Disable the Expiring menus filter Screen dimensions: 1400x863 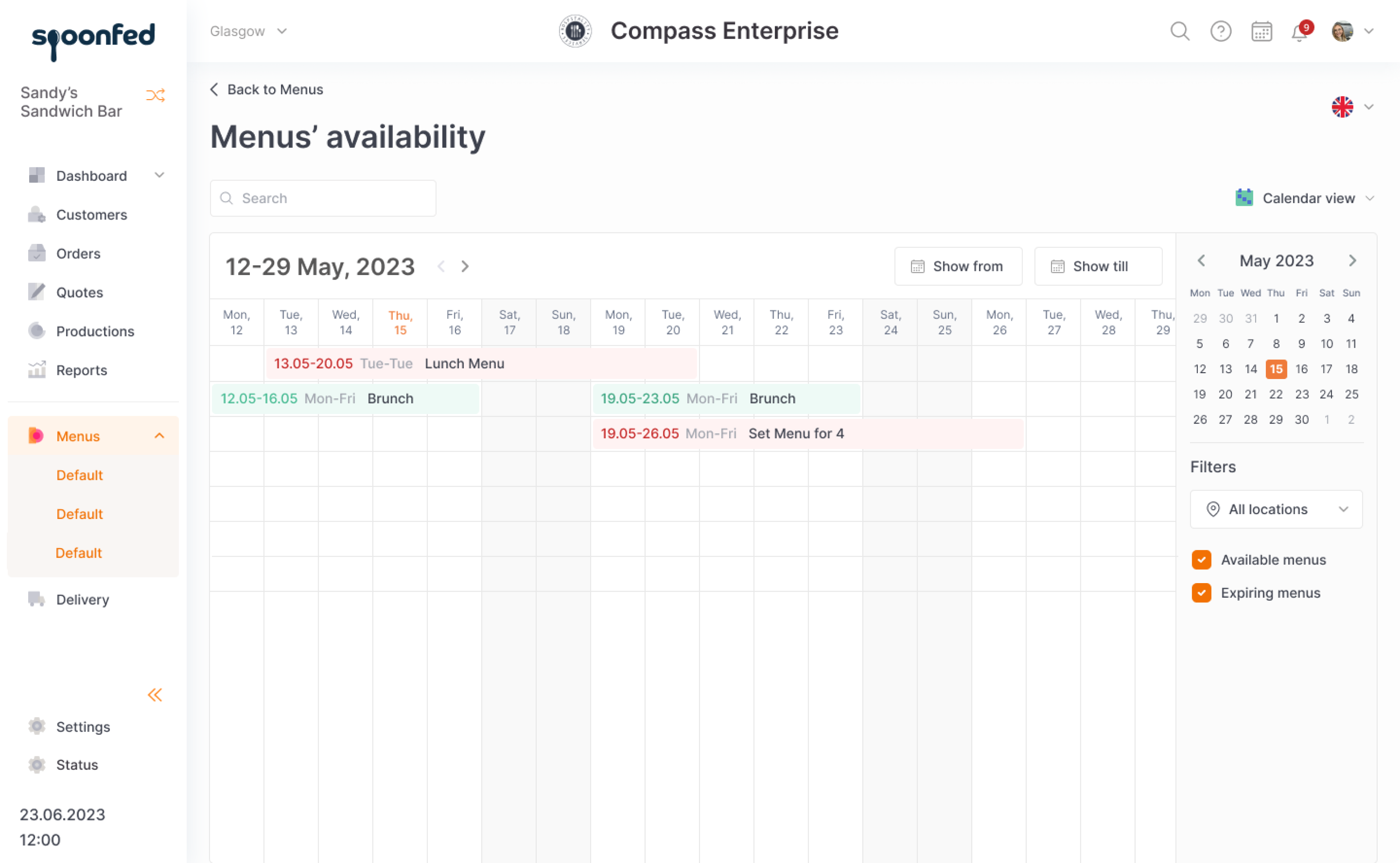[1202, 592]
